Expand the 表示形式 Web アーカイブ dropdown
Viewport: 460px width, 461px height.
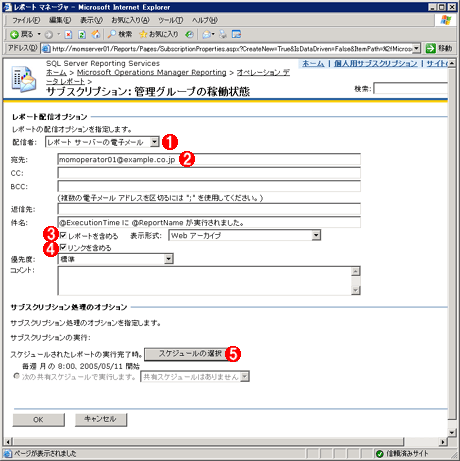(245, 235)
